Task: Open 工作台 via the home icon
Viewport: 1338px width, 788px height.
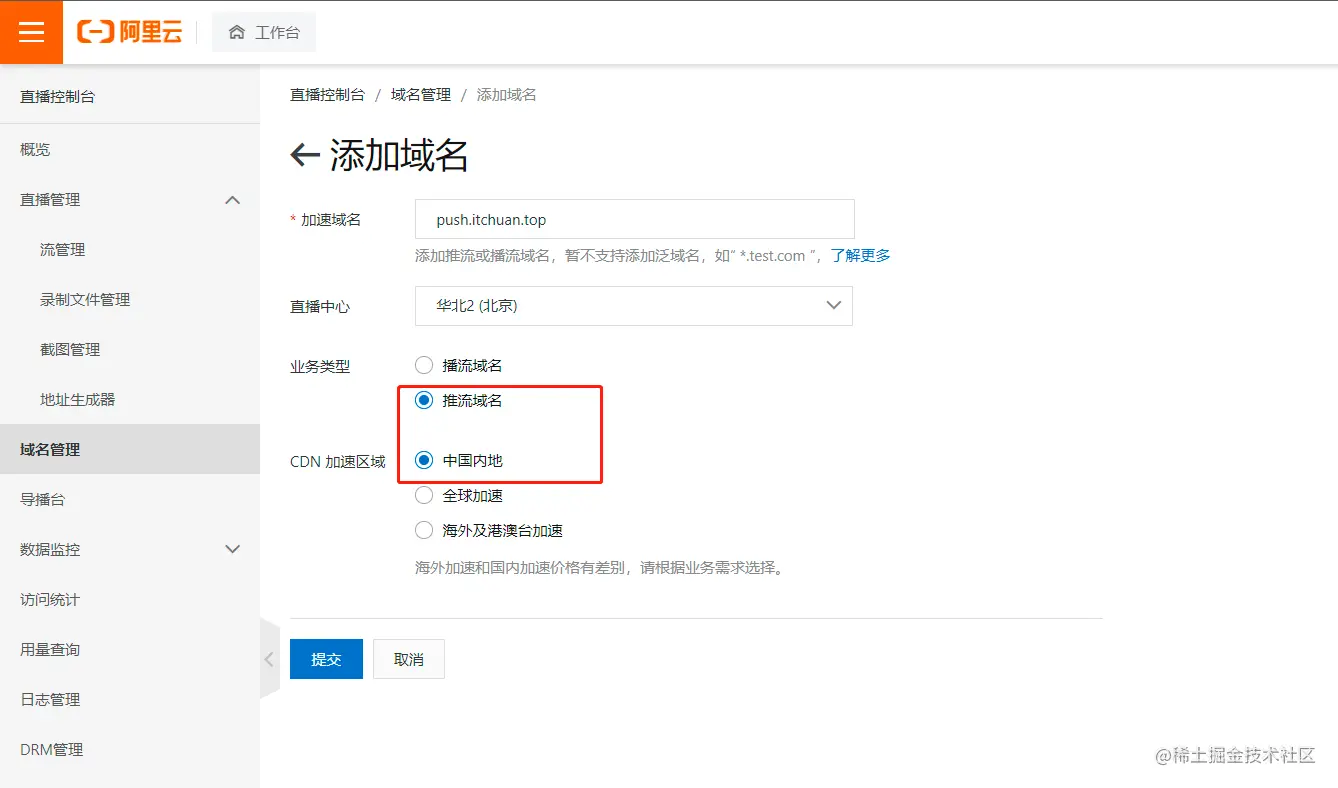Action: coord(263,32)
